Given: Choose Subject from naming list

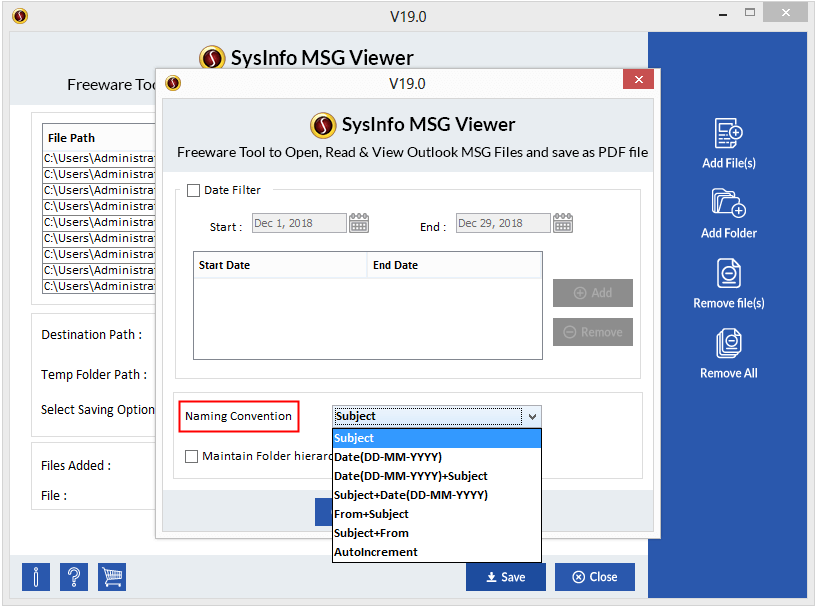Looking at the screenshot, I should point(437,438).
